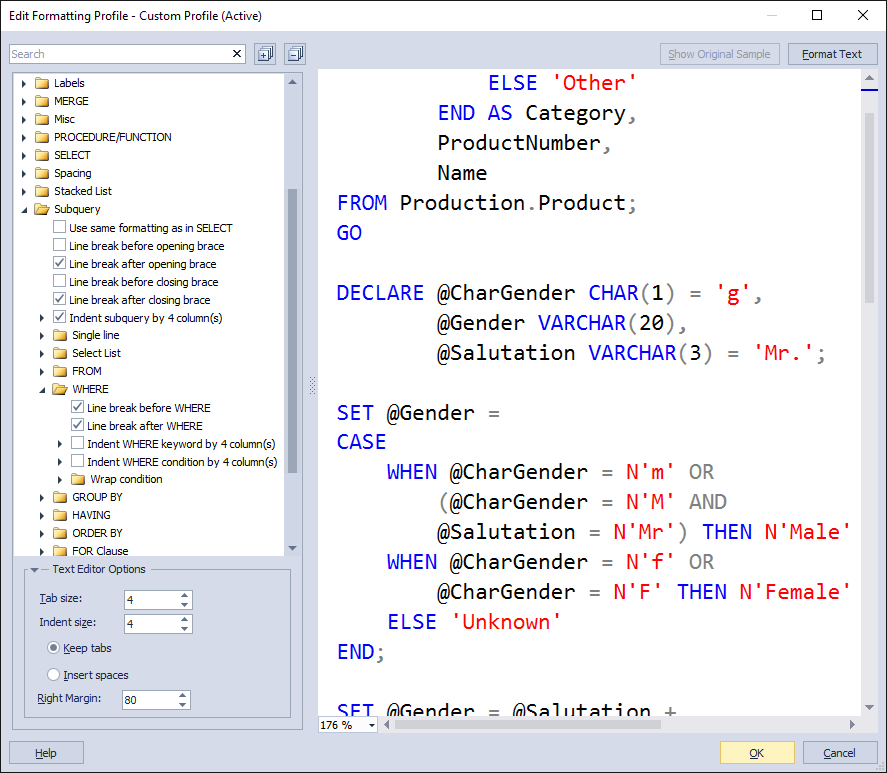Image resolution: width=887 pixels, height=773 pixels.
Task: Enable Use same formatting as in SELECT
Action: click(59, 227)
